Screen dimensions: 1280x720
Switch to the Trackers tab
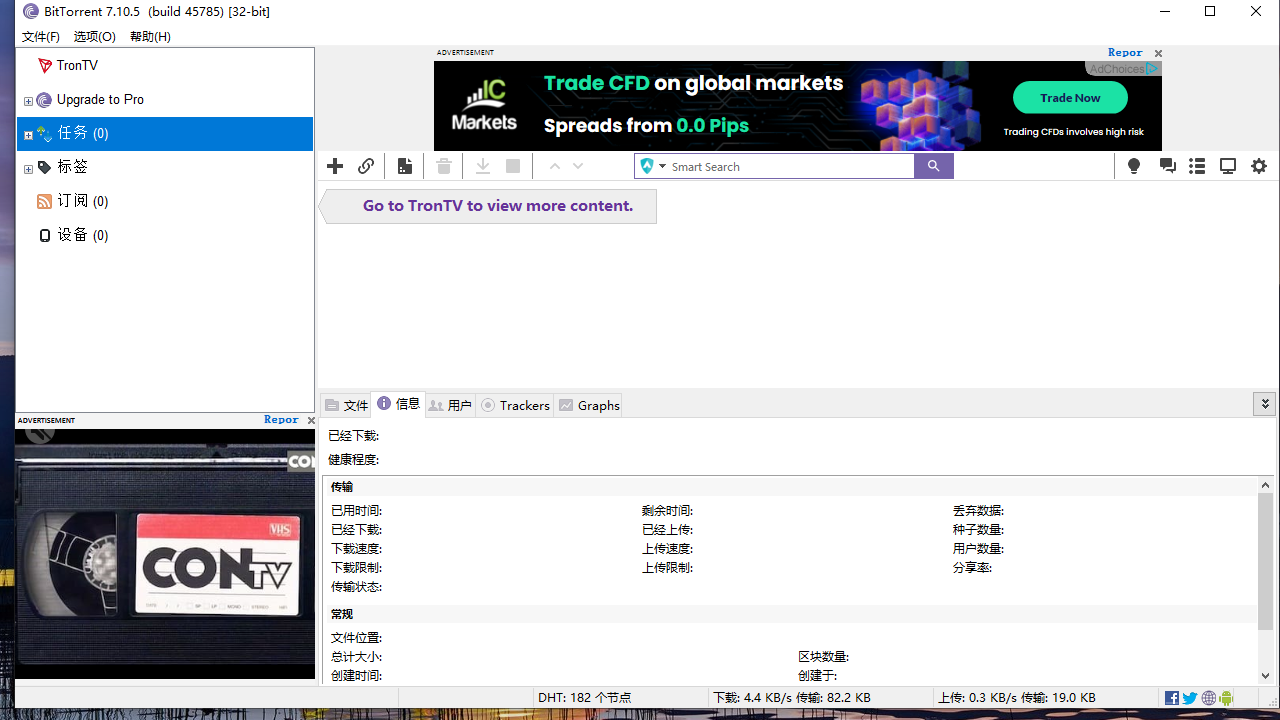[515, 405]
